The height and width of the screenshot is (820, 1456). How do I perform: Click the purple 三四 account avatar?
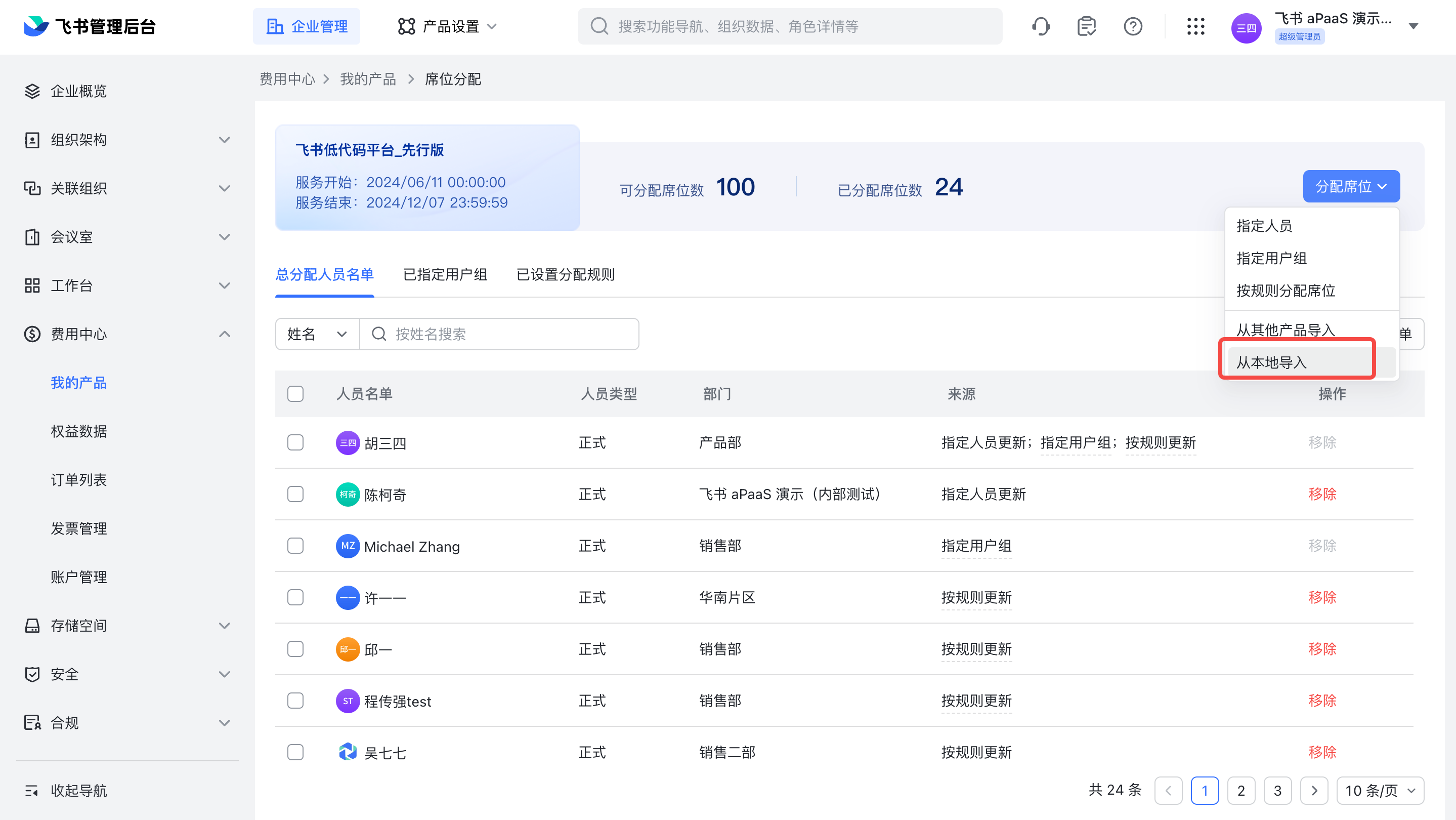pos(1246,28)
